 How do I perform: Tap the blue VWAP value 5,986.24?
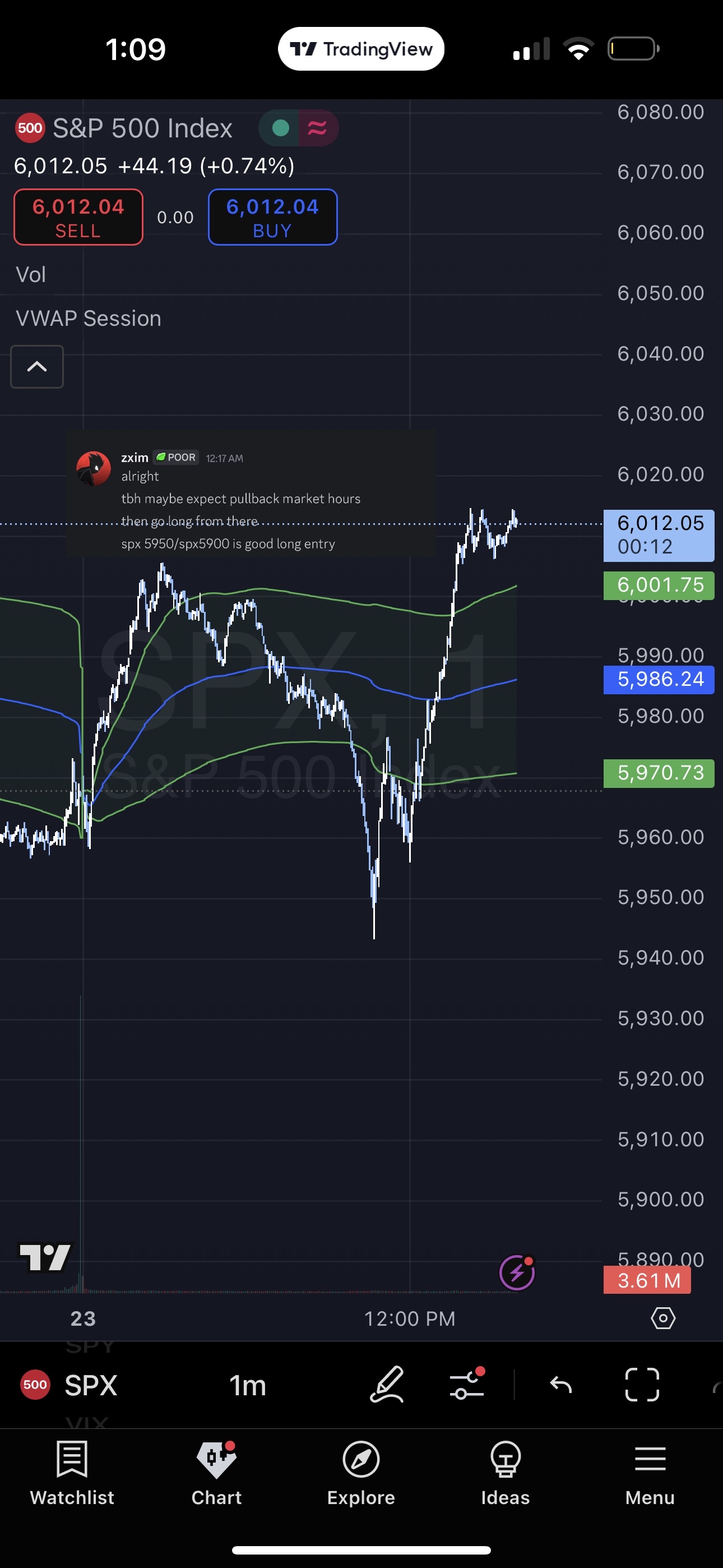click(x=659, y=679)
